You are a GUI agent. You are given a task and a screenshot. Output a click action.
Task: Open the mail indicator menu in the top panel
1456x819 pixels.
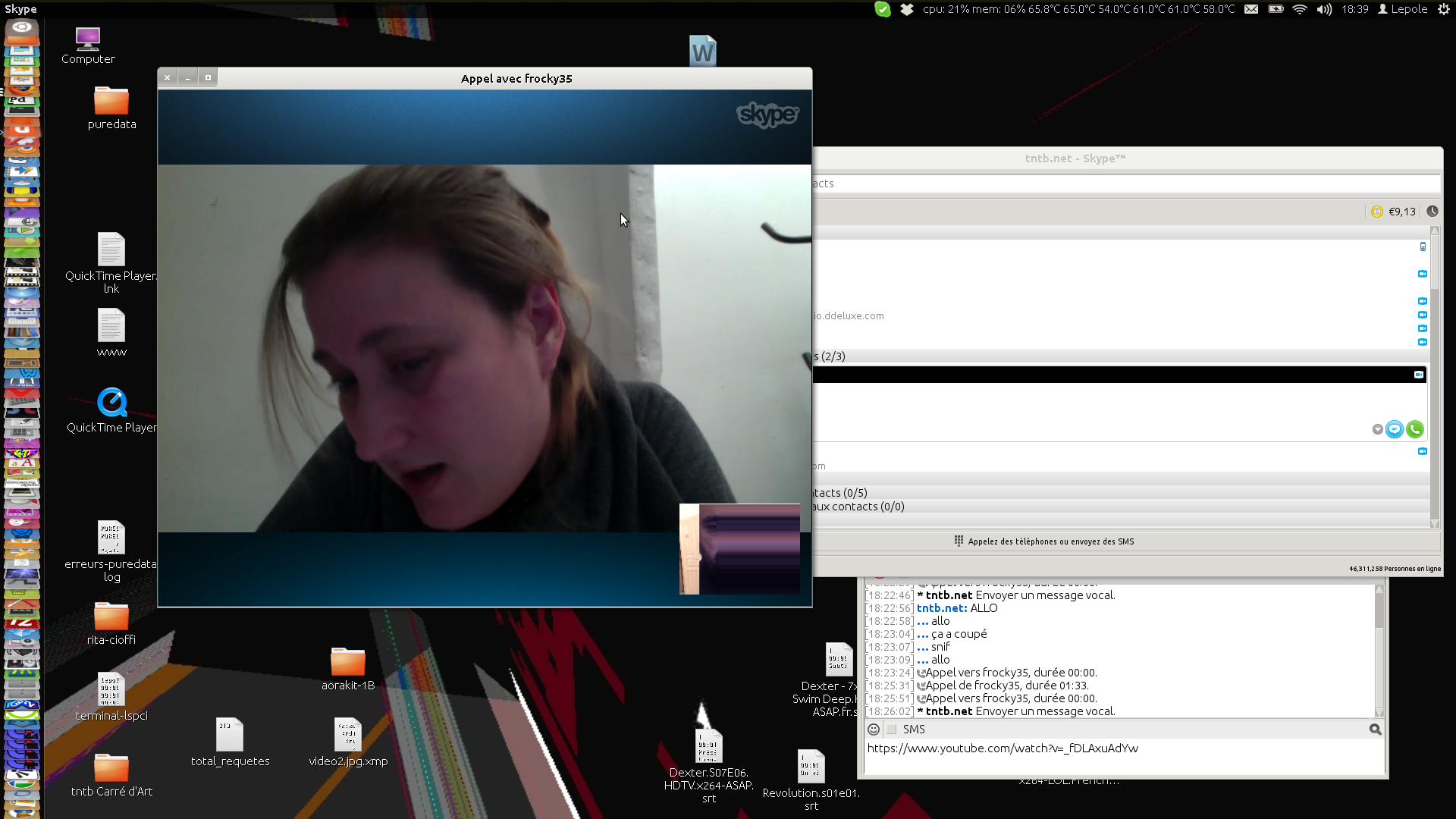click(1251, 9)
